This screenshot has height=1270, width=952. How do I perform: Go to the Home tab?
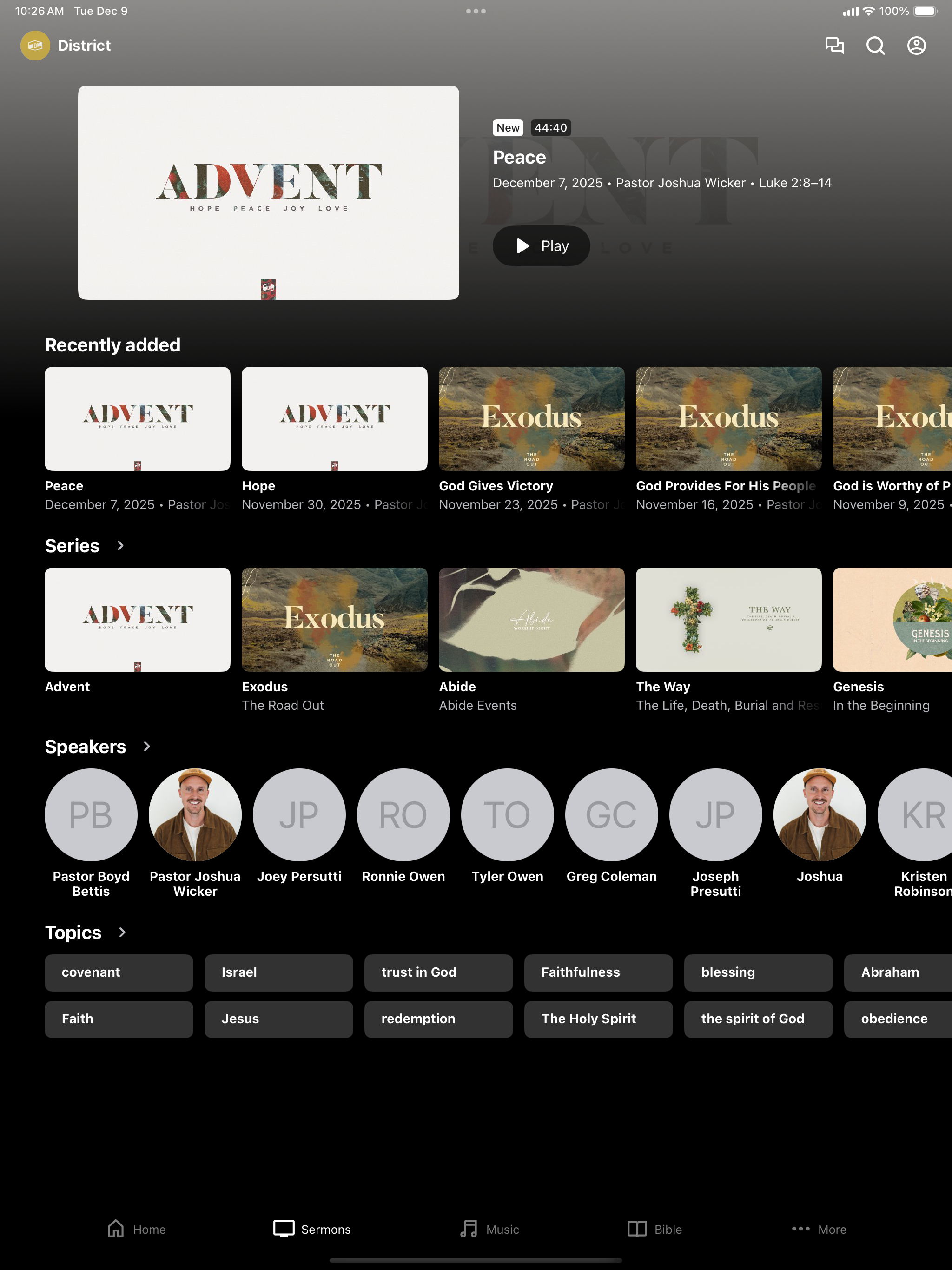tap(137, 1229)
